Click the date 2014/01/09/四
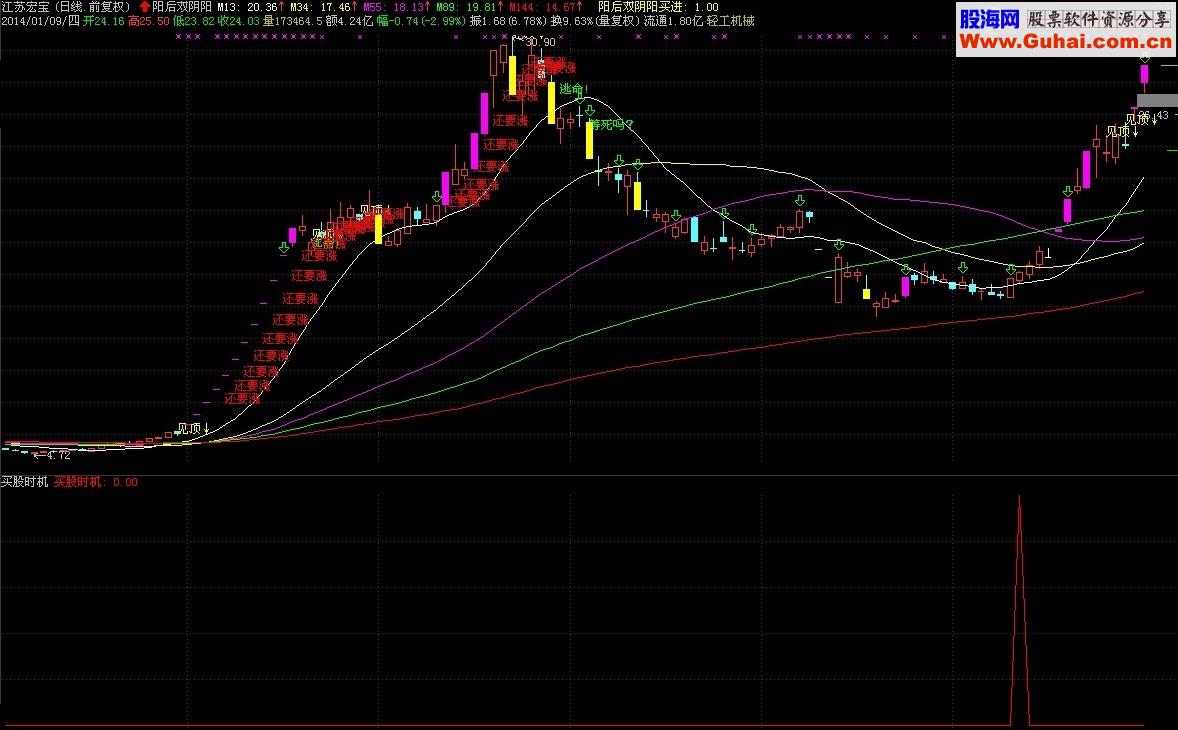 pyautogui.click(x=40, y=21)
